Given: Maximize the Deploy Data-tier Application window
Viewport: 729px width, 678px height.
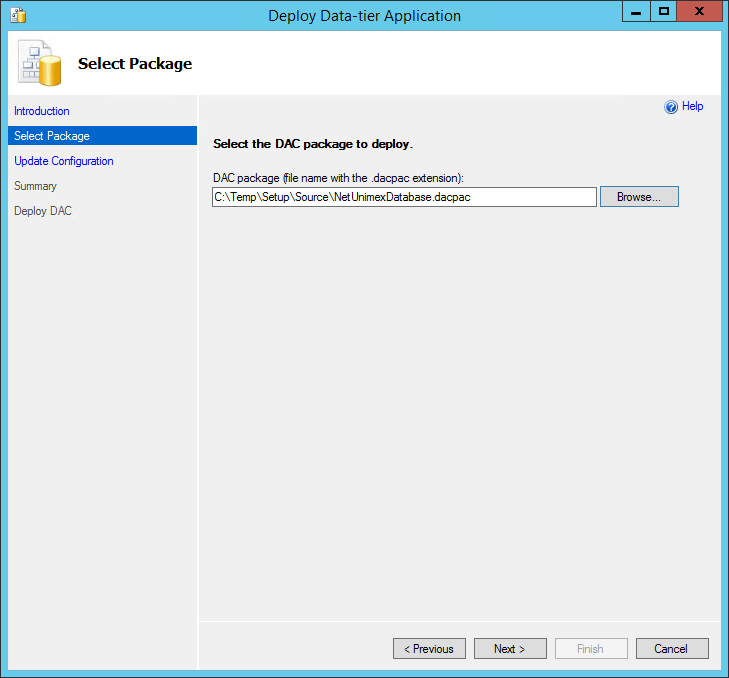Looking at the screenshot, I should (x=663, y=12).
